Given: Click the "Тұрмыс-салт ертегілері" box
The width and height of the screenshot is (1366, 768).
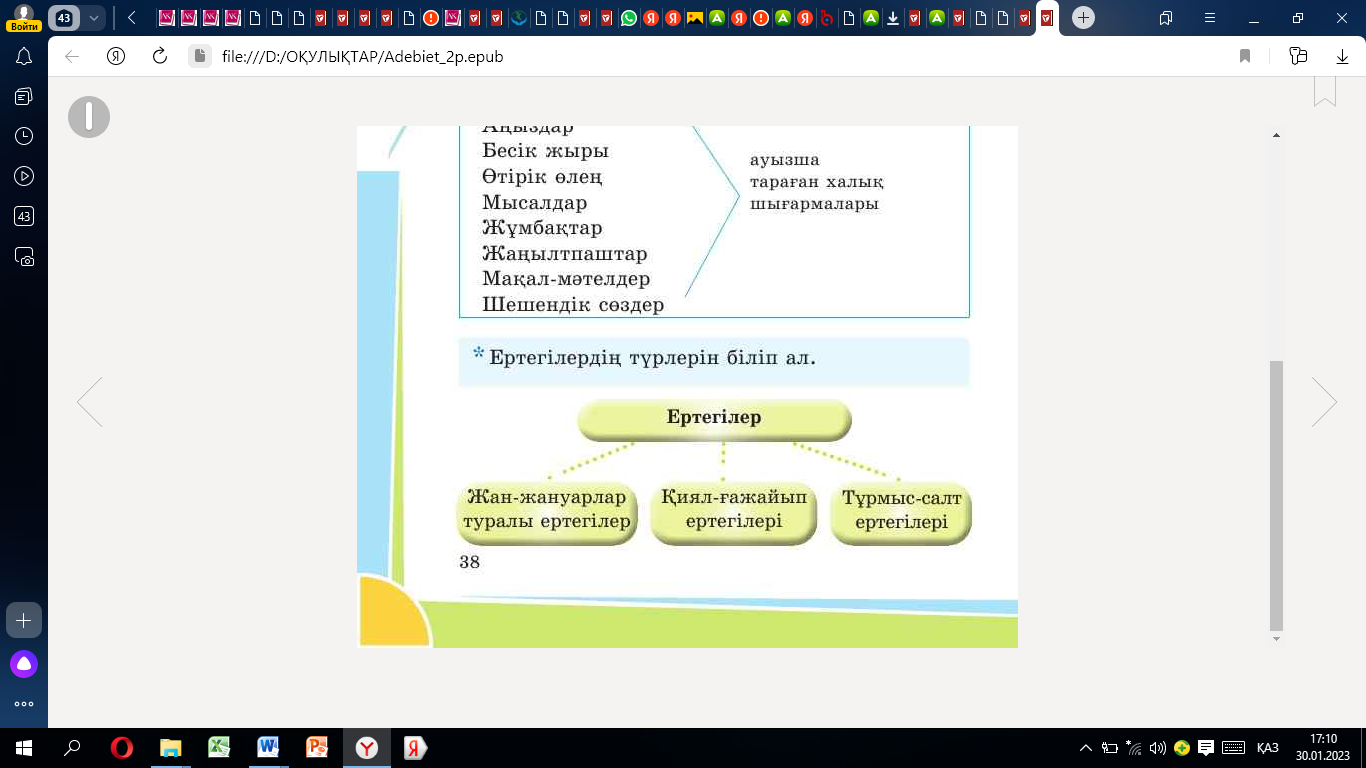Looking at the screenshot, I should (x=901, y=512).
